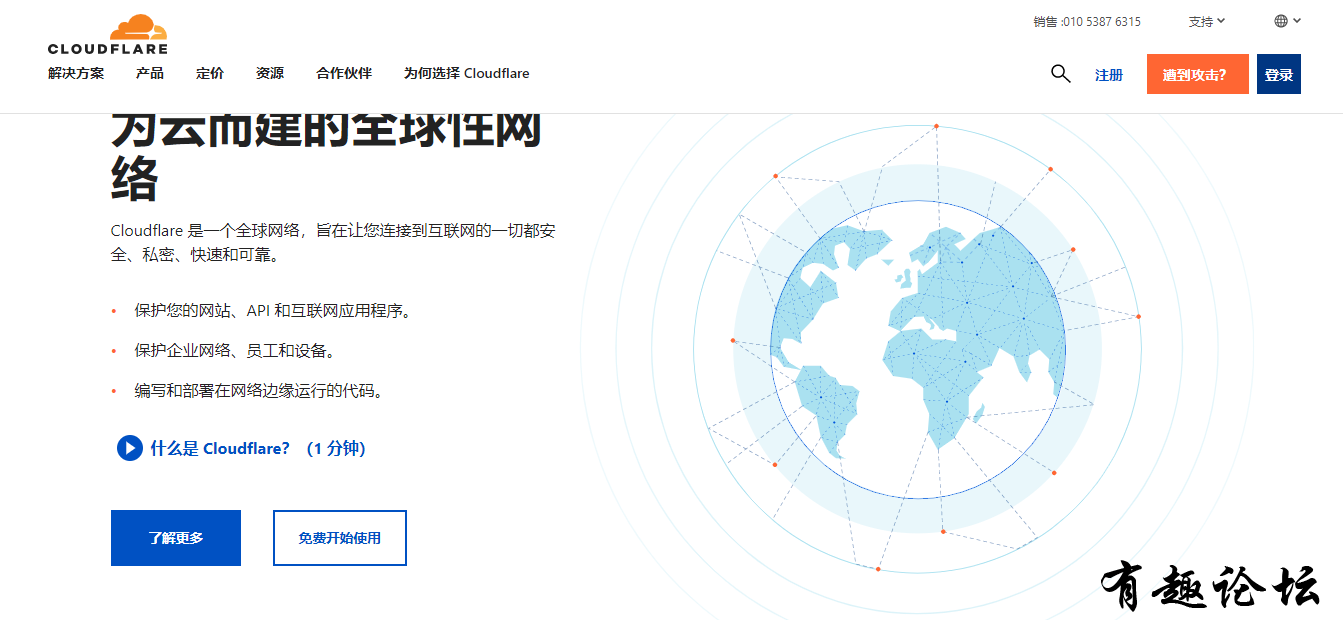This screenshot has width=1343, height=620.
Task: Click the 为云而建的全球性网络 heading
Action: click(326, 158)
